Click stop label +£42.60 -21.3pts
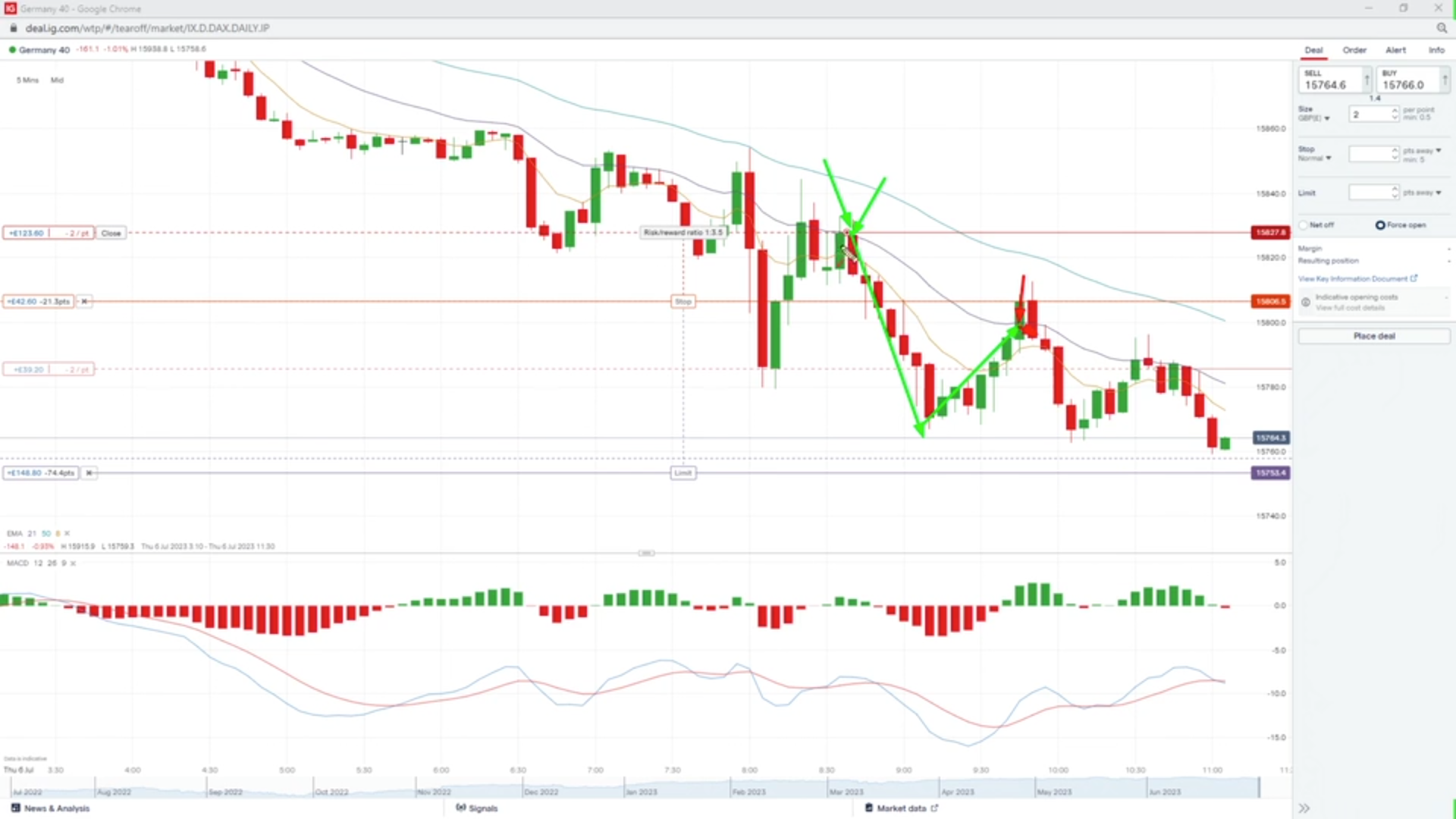This screenshot has width=1456, height=819. [38, 301]
